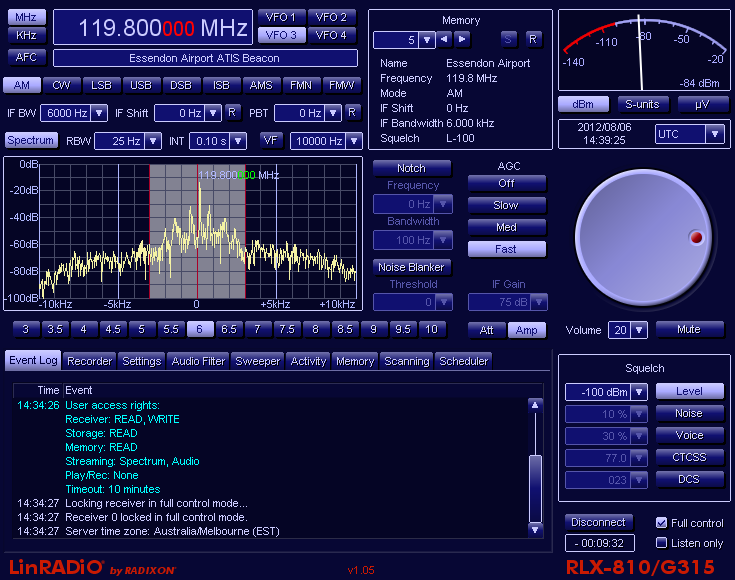Click the VF button
Viewport: 735px width, 580px height.
[271, 140]
